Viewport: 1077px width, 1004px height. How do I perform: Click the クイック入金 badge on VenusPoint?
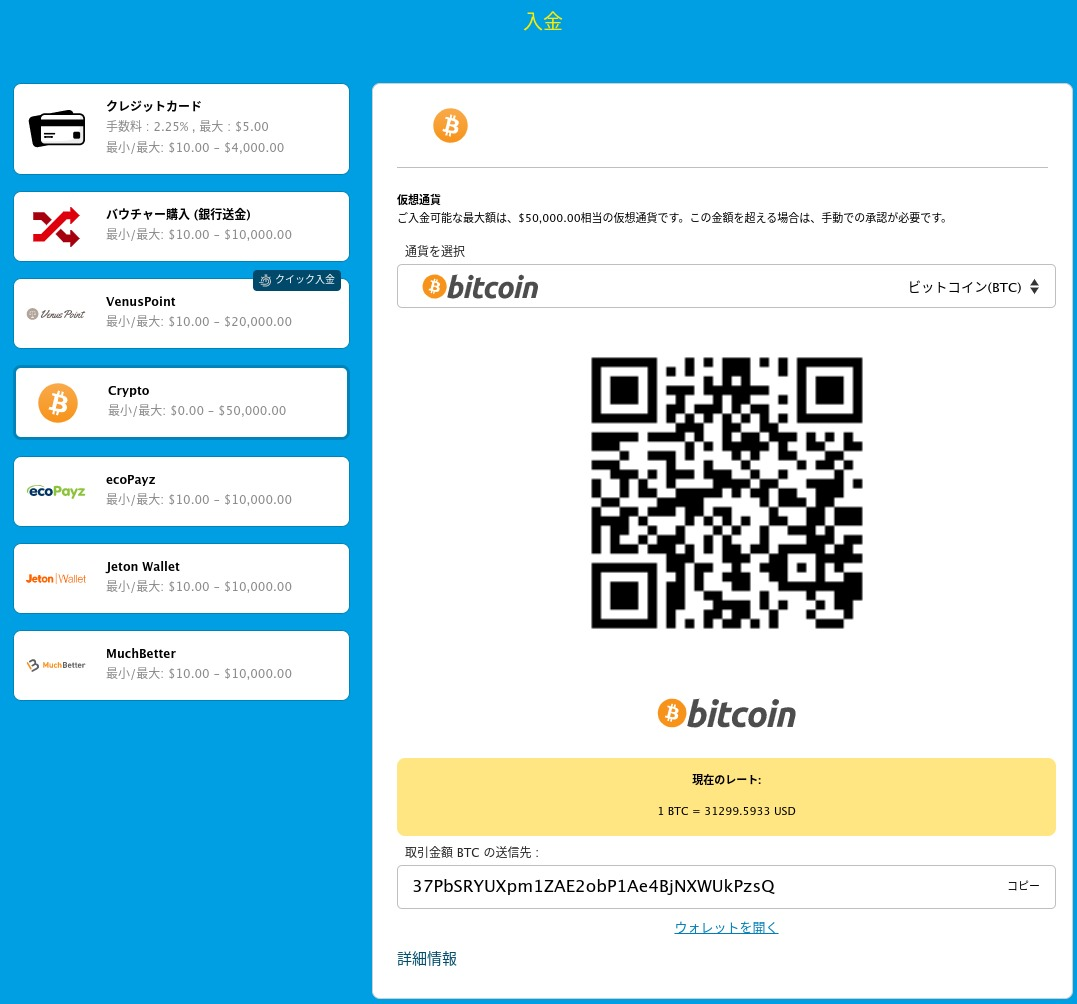[297, 279]
